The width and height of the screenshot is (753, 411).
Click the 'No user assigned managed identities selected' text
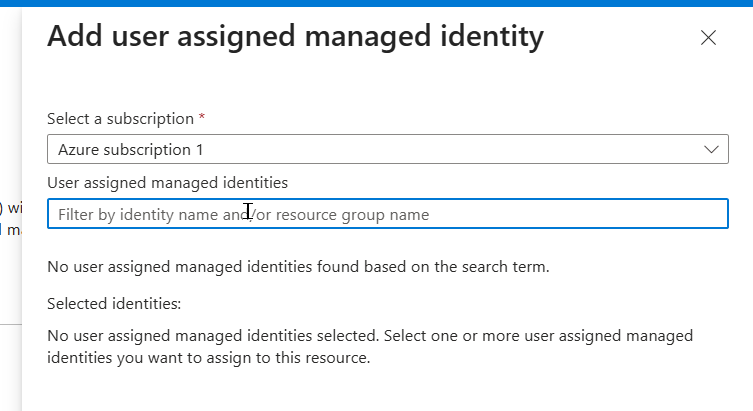370,335
